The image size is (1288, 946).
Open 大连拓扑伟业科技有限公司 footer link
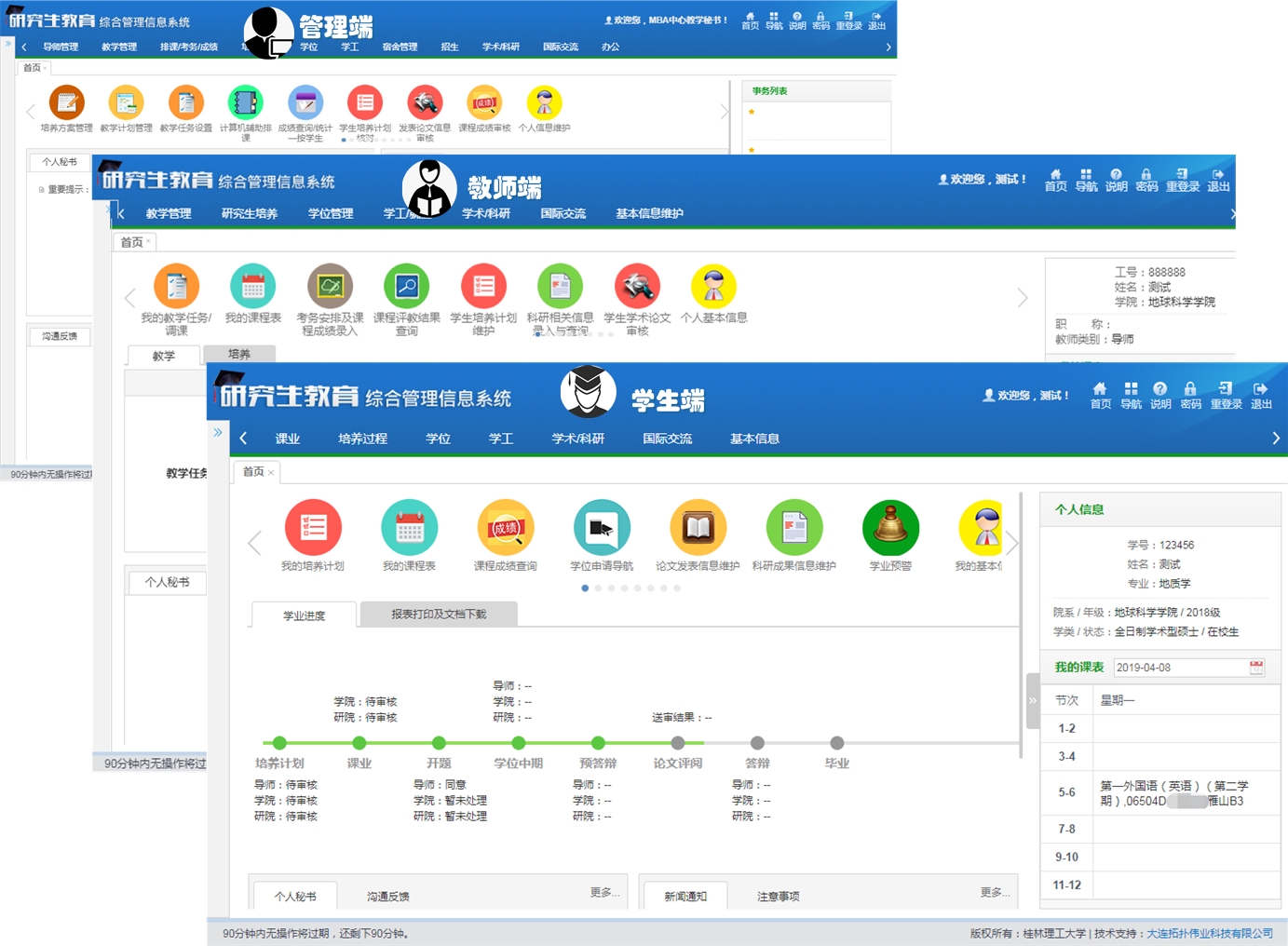tap(1209, 933)
